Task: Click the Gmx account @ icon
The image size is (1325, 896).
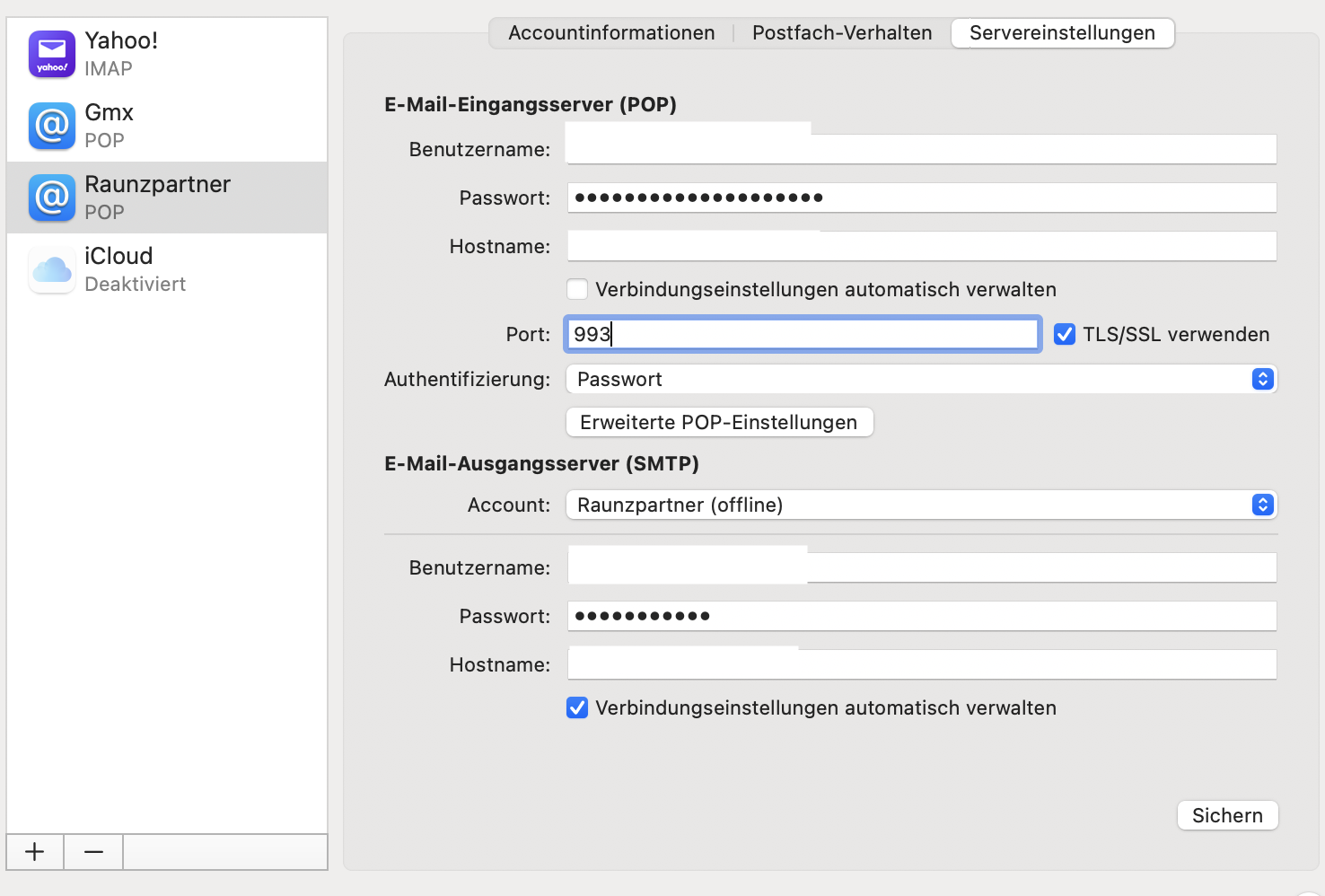Action: 52,126
